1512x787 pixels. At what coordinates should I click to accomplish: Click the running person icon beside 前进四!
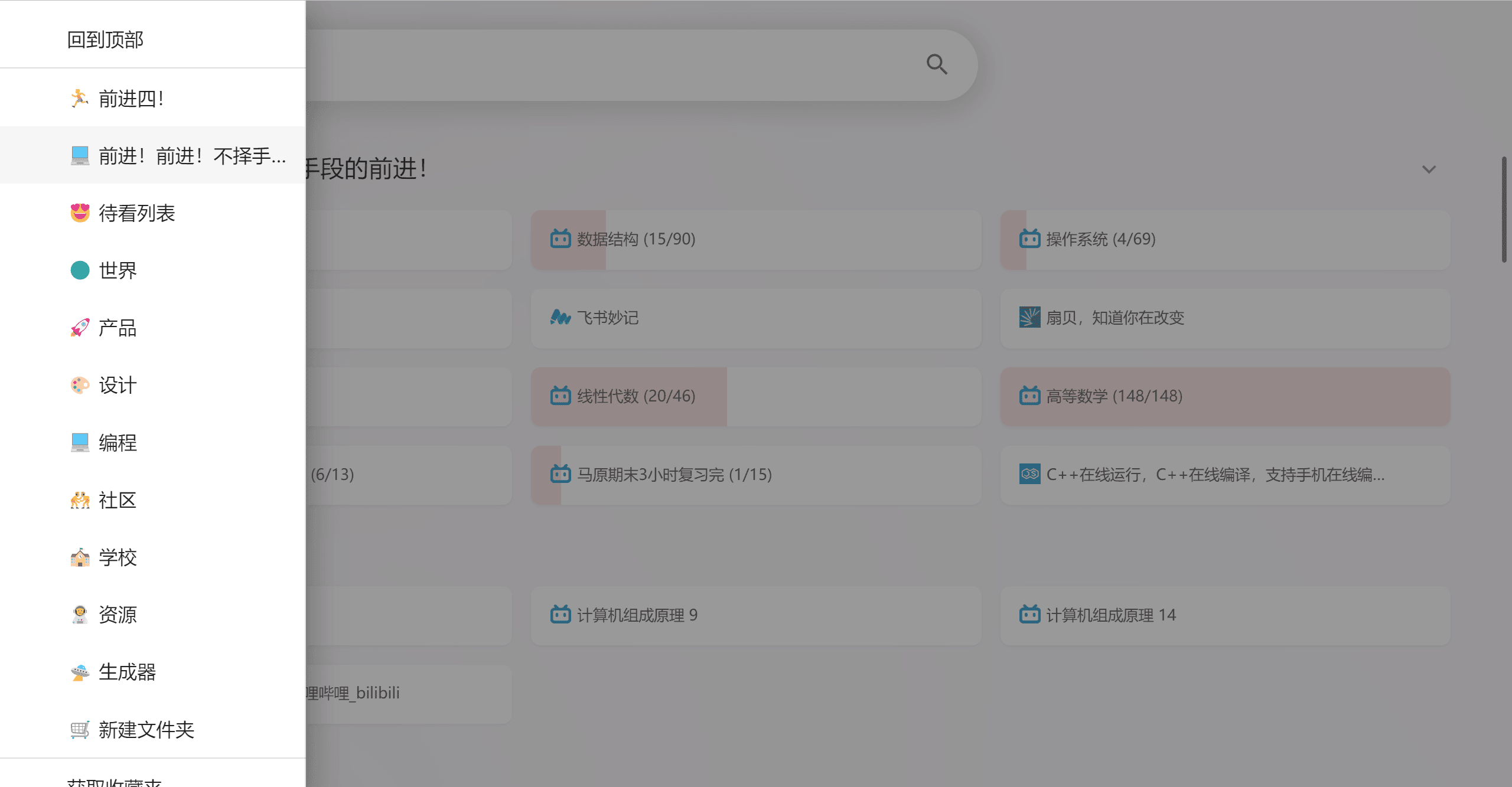[x=80, y=98]
